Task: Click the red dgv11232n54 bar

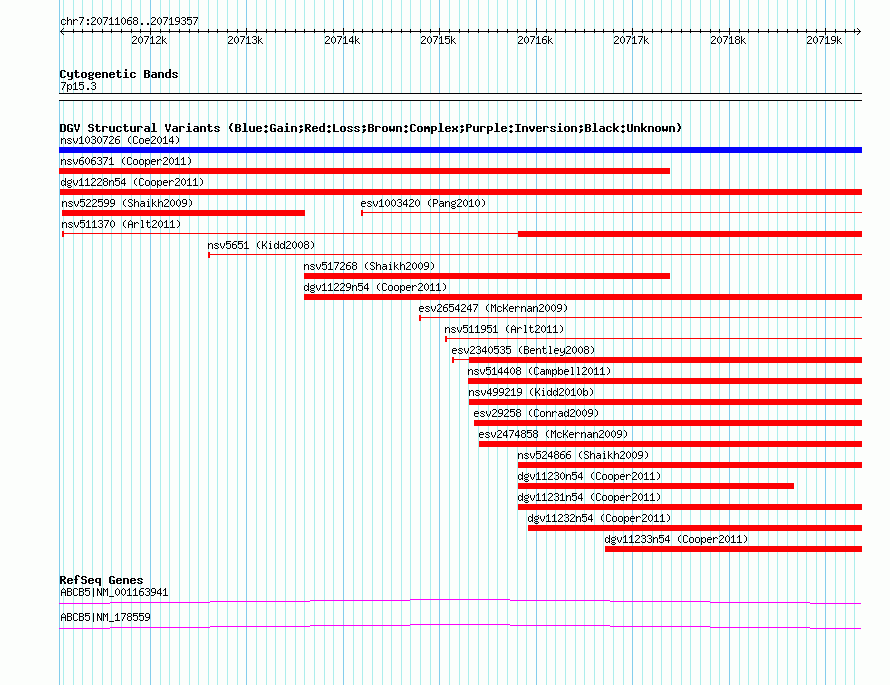Action: [695, 528]
